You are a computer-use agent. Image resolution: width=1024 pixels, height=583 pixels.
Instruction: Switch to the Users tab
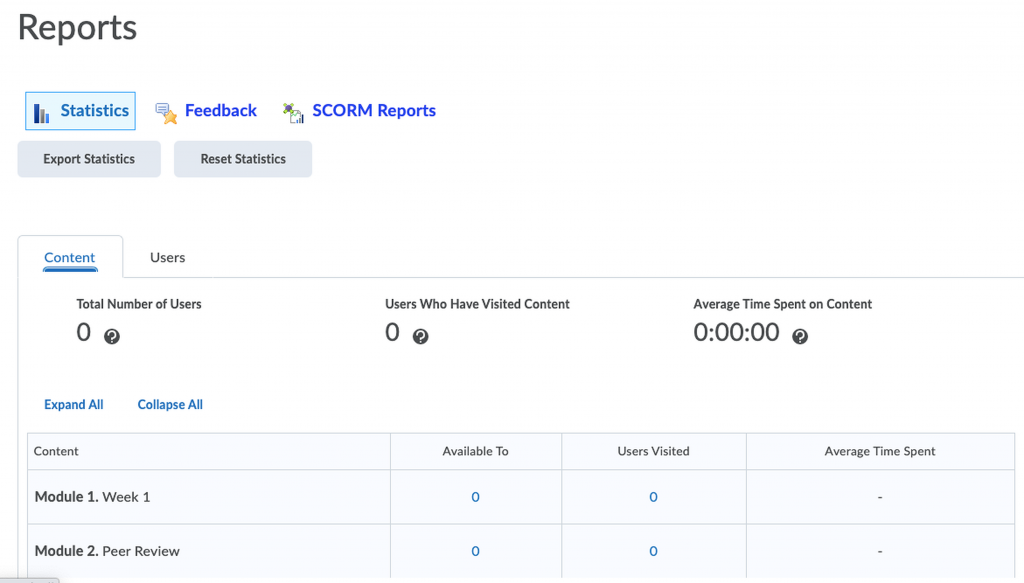(167, 257)
